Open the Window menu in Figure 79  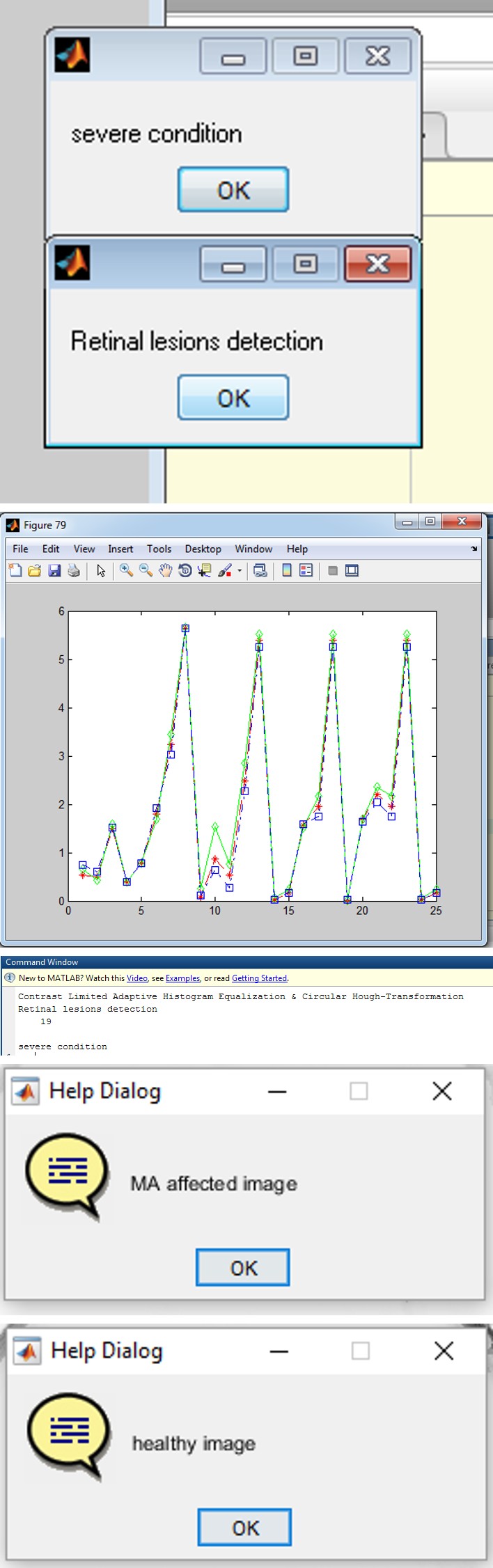click(x=253, y=549)
